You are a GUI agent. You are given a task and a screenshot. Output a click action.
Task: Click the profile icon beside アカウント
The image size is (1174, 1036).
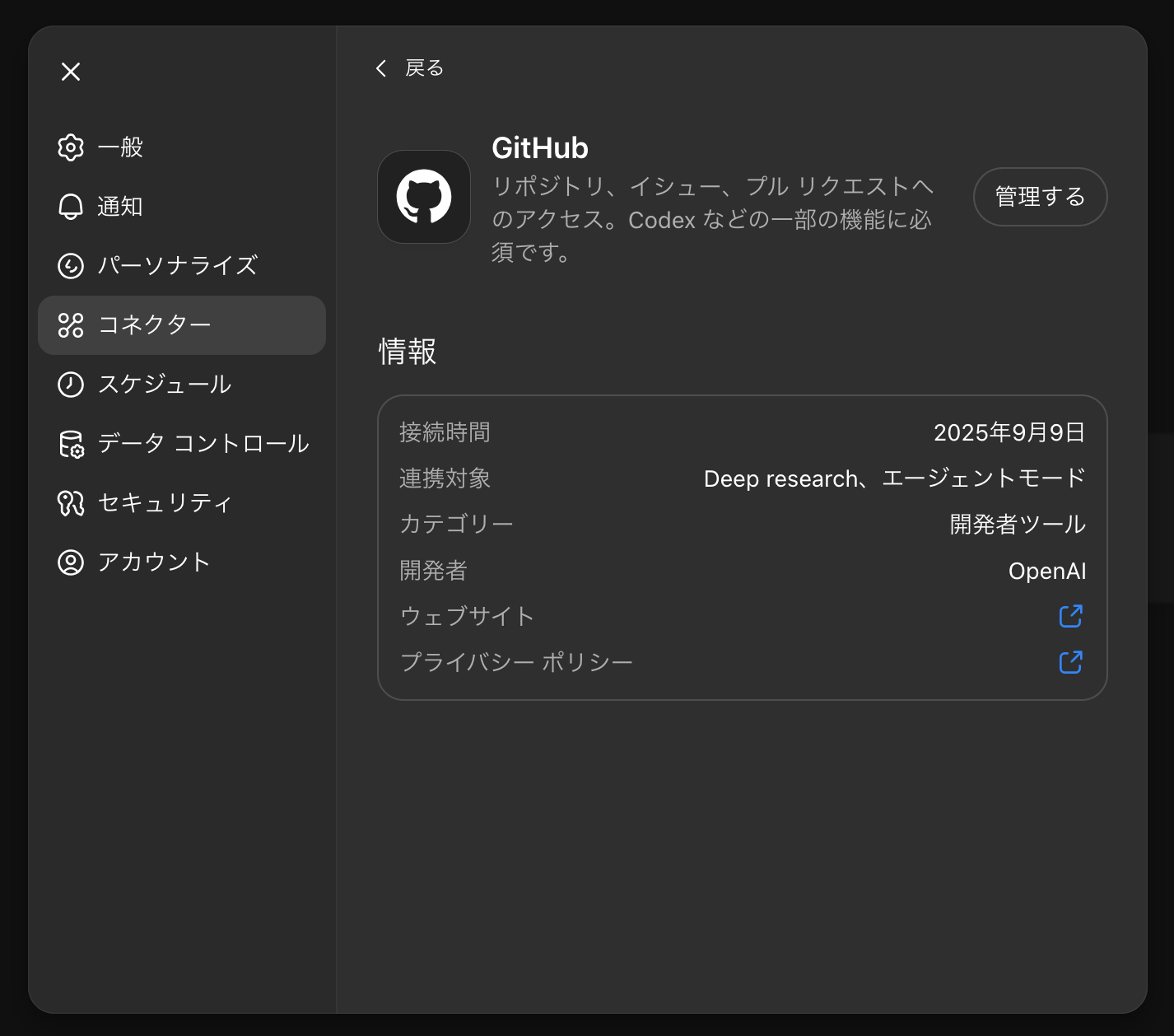click(x=71, y=562)
